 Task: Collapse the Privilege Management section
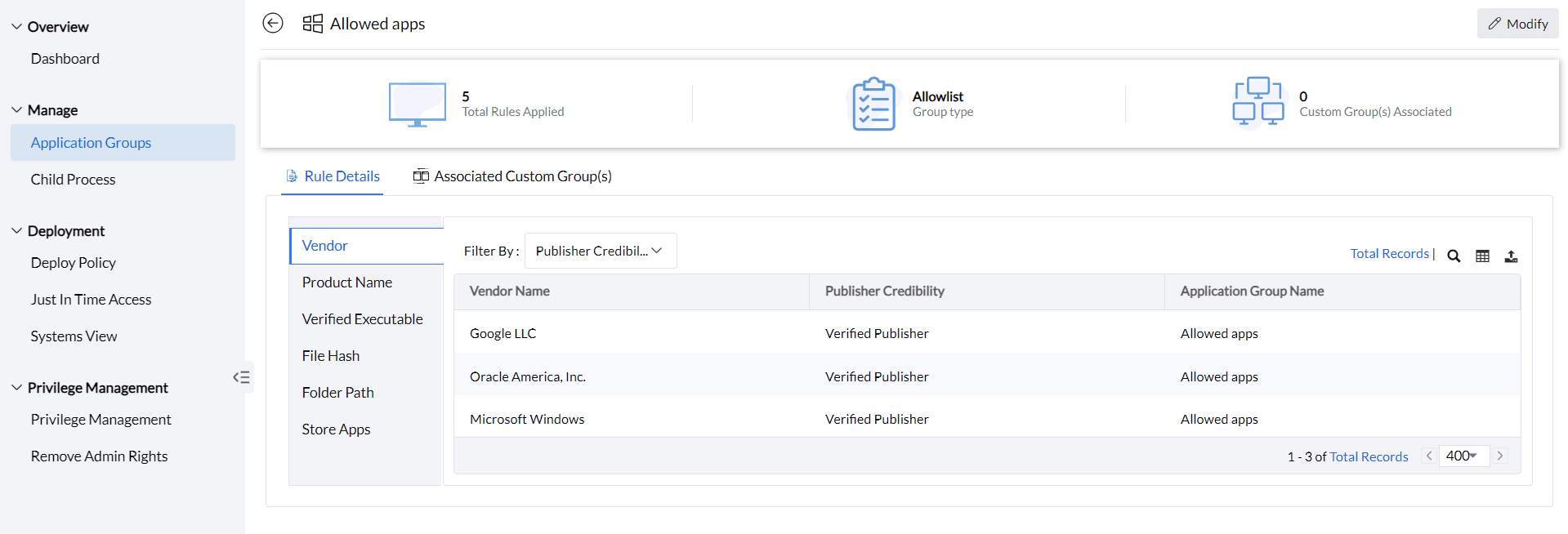[17, 387]
